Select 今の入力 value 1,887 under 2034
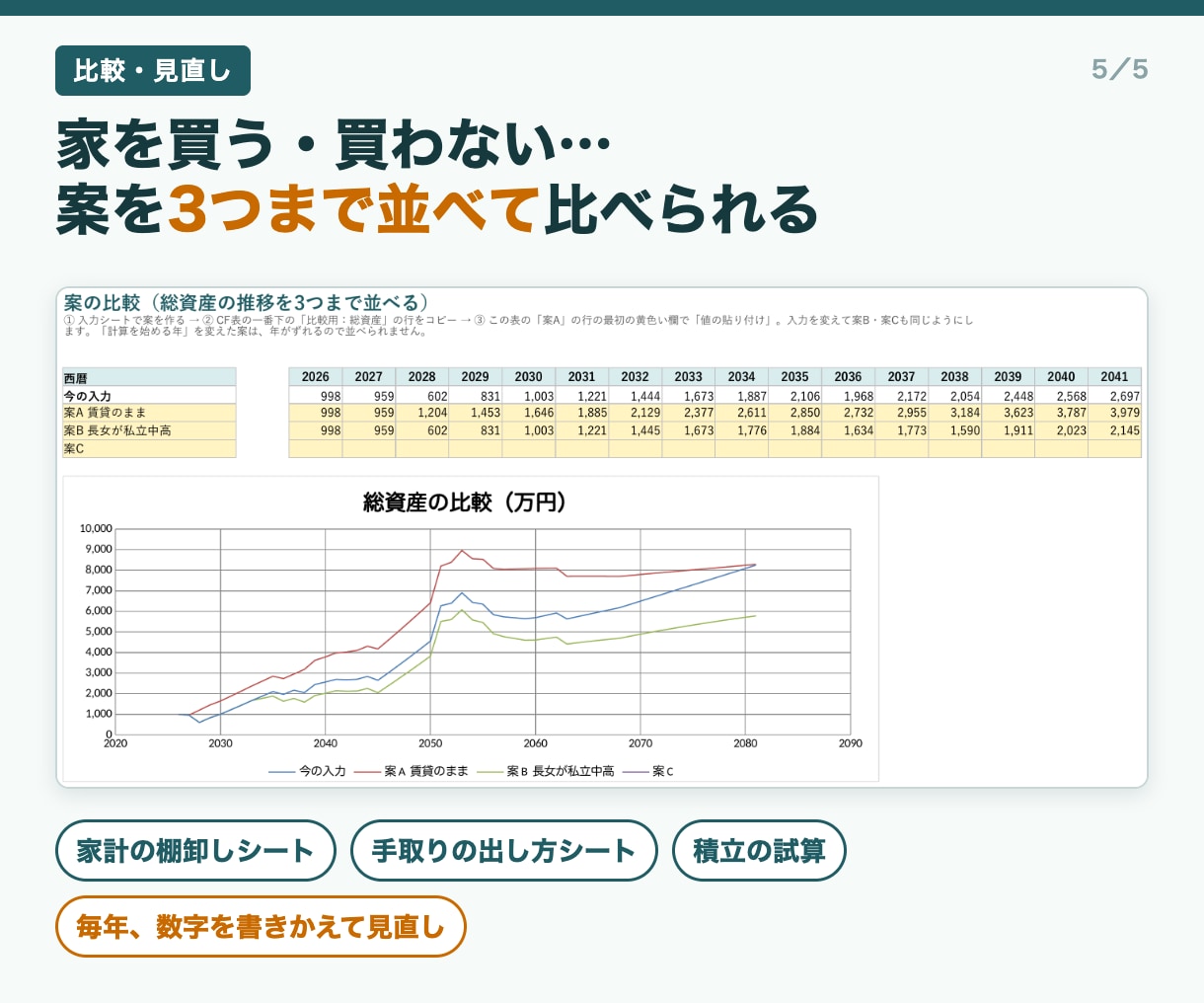 pos(742,396)
